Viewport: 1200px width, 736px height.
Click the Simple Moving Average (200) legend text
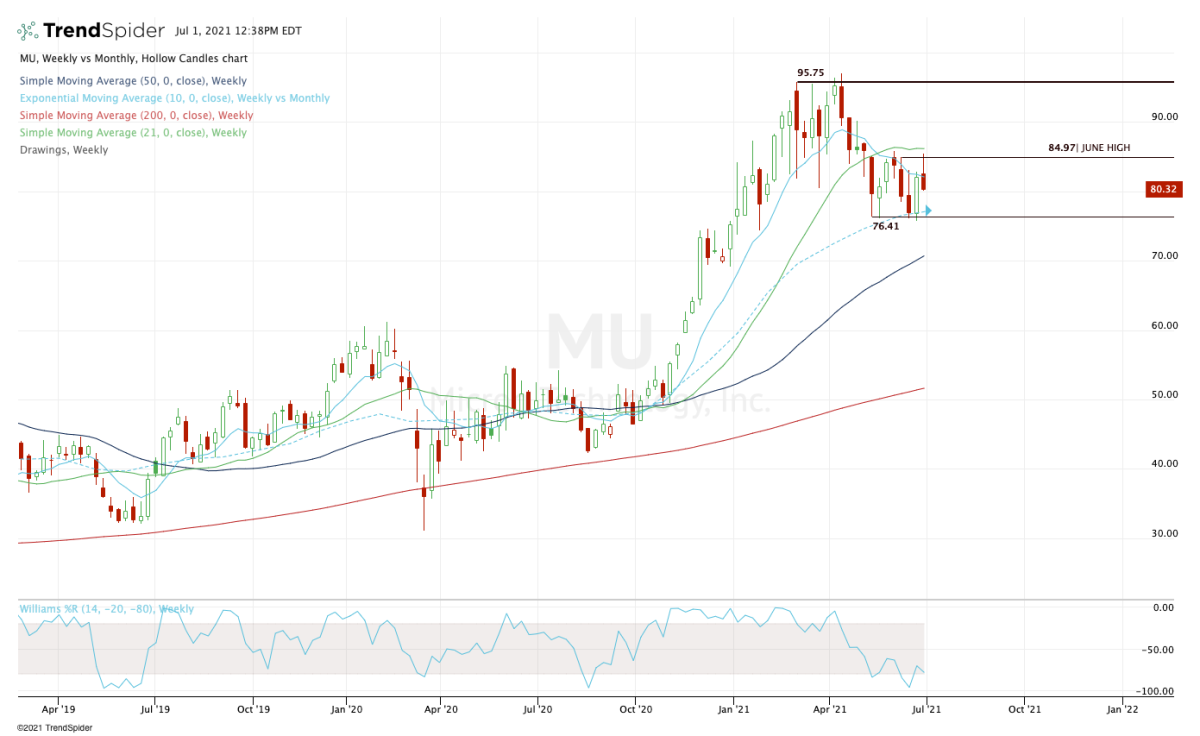[131, 115]
